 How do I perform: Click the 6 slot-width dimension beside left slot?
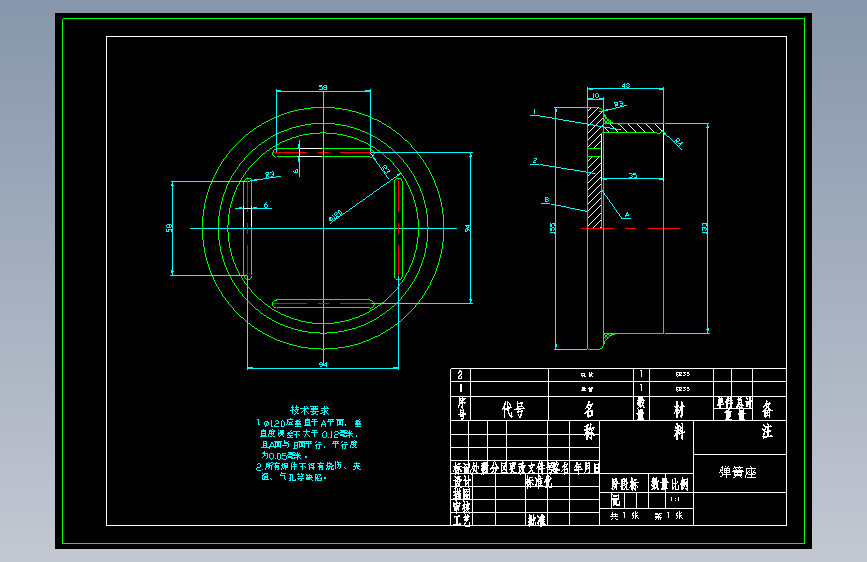pyautogui.click(x=265, y=205)
